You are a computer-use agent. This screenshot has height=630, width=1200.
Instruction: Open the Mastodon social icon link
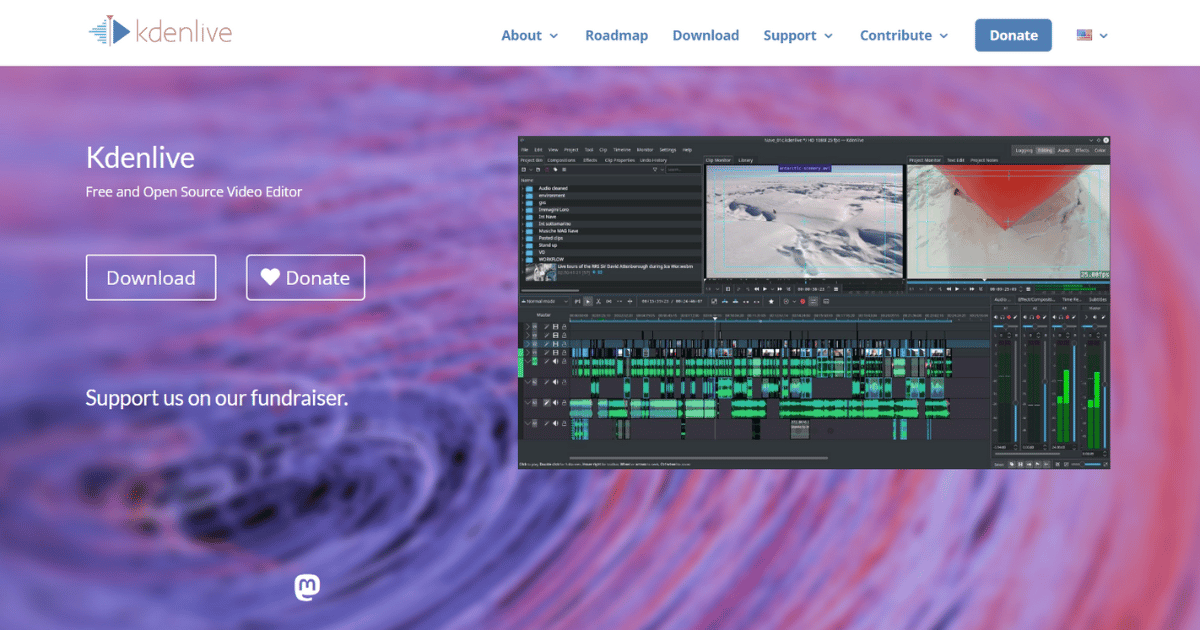307,588
